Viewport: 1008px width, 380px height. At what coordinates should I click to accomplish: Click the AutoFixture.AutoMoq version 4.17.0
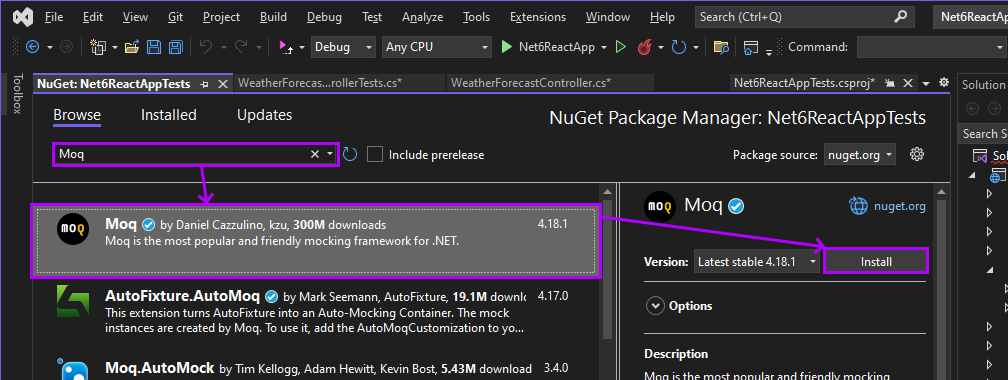coord(553,296)
